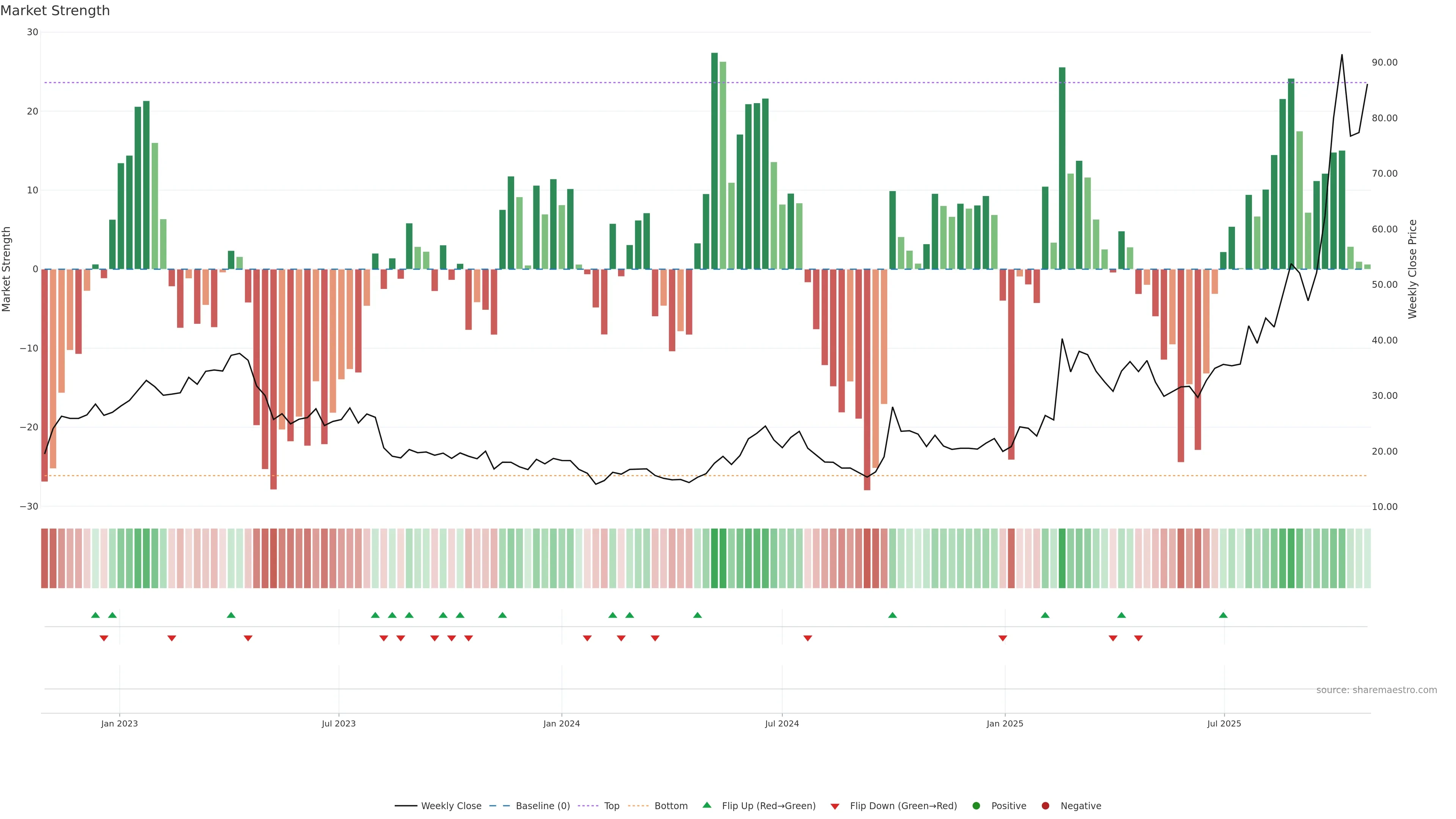Click the Jul 2025 x-axis label
Screen dimensions: 1456x819
click(x=1224, y=723)
